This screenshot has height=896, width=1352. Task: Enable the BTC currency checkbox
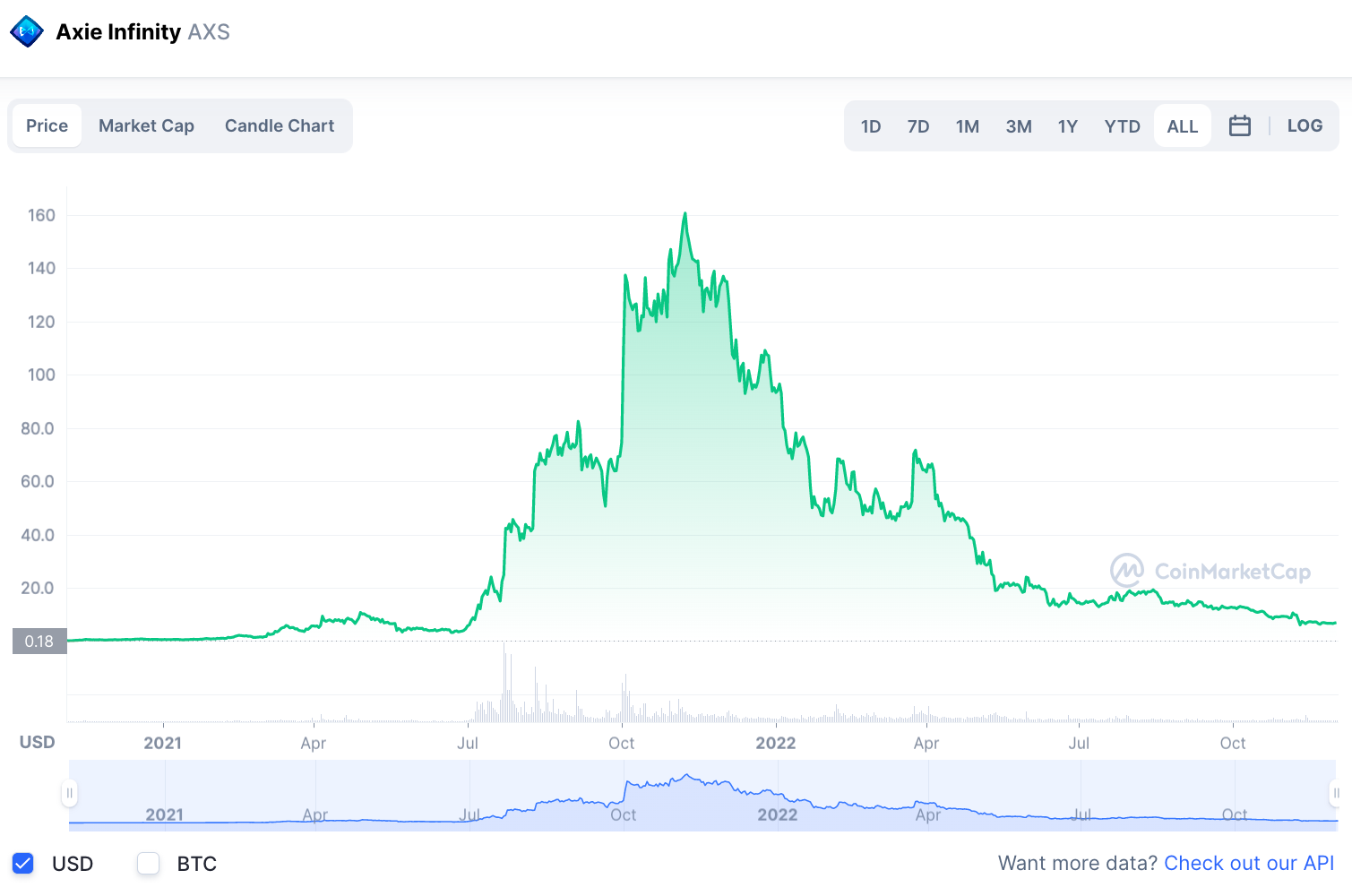[x=149, y=863]
